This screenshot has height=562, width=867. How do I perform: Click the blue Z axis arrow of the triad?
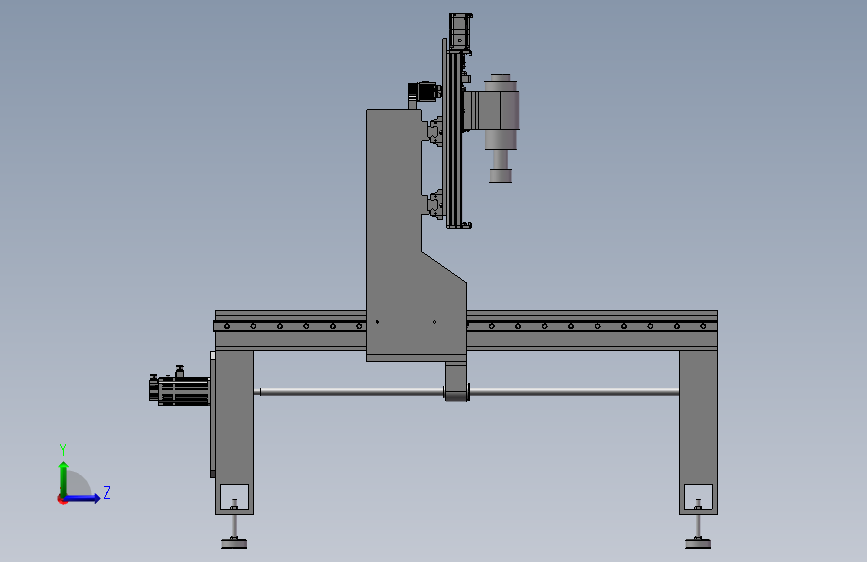pyautogui.click(x=83, y=498)
